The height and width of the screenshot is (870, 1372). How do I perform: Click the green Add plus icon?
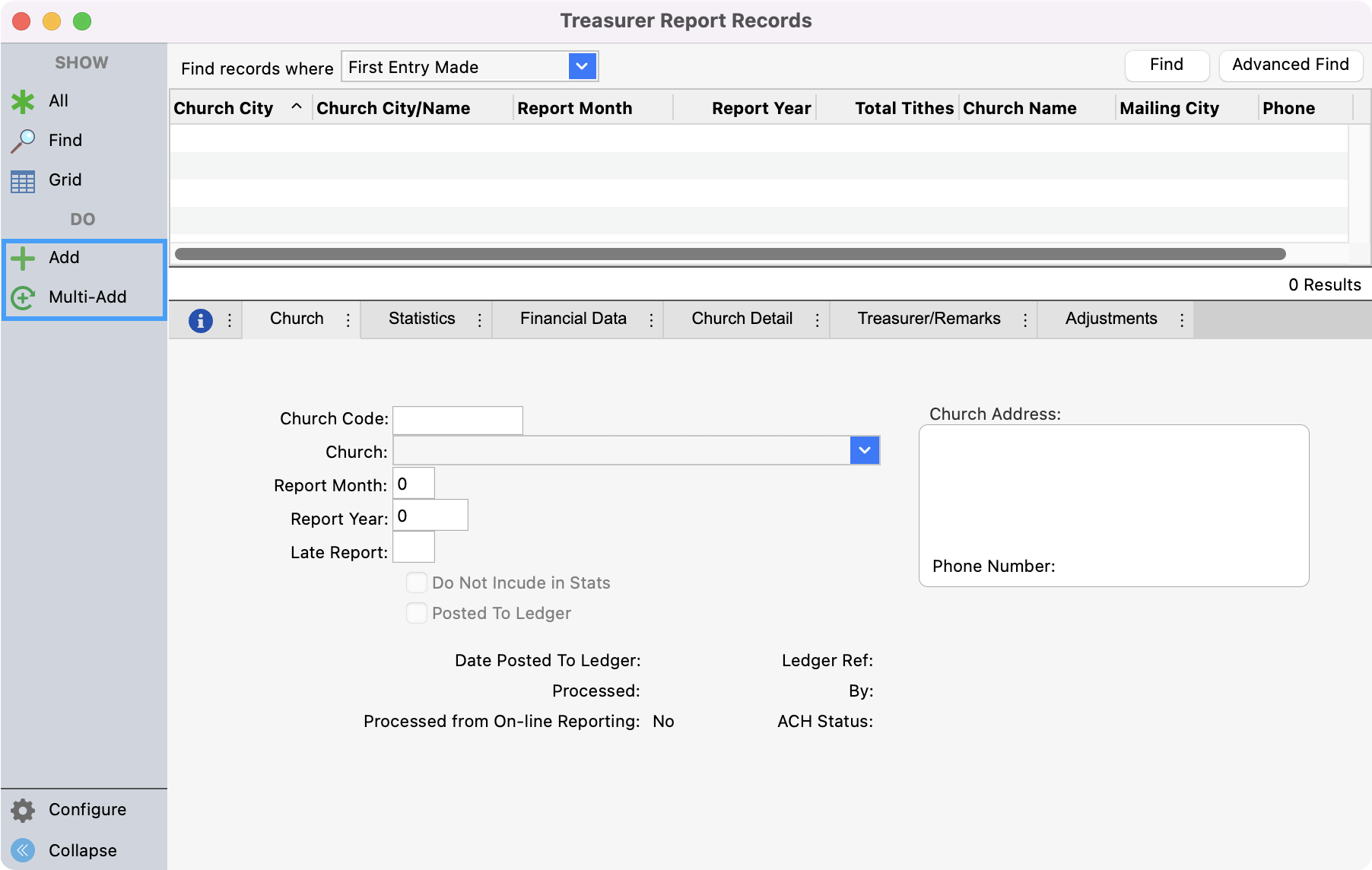23,257
